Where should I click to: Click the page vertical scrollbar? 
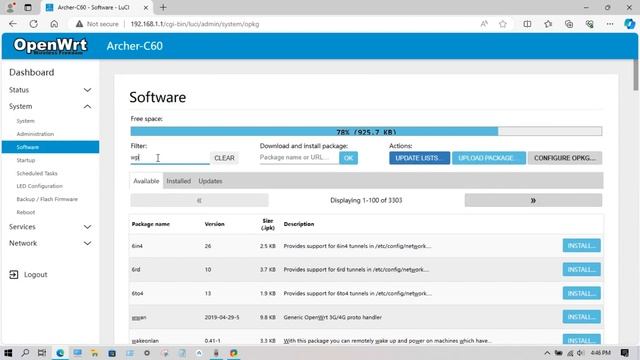(636, 75)
